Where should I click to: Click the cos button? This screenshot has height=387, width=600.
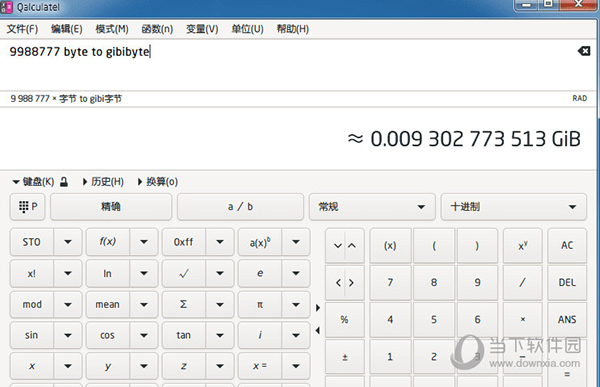pyautogui.click(x=108, y=335)
